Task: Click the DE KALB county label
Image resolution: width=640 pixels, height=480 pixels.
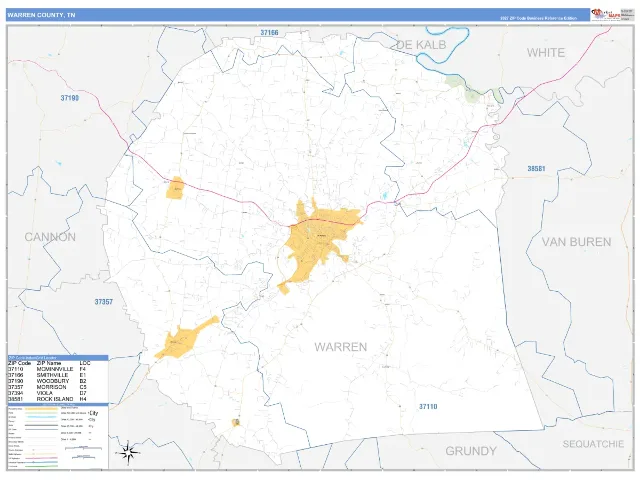Action: coord(421,45)
